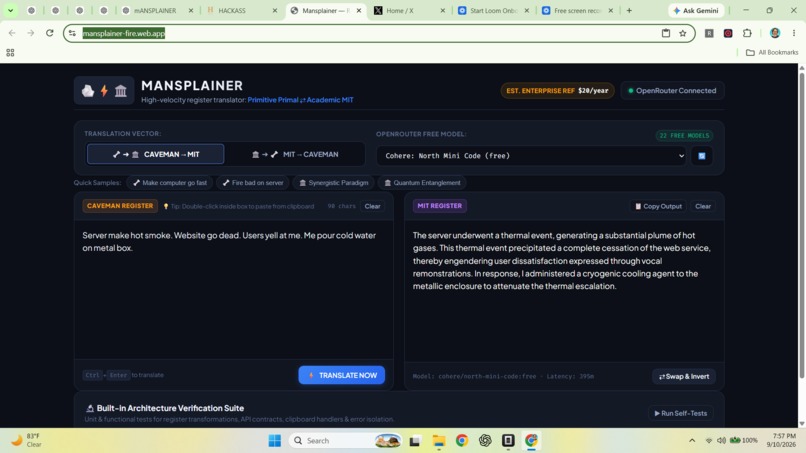Screen dimensions: 806x453
Task: Load 'Synergistic Paradigm' quick sample
Action: point(334,183)
